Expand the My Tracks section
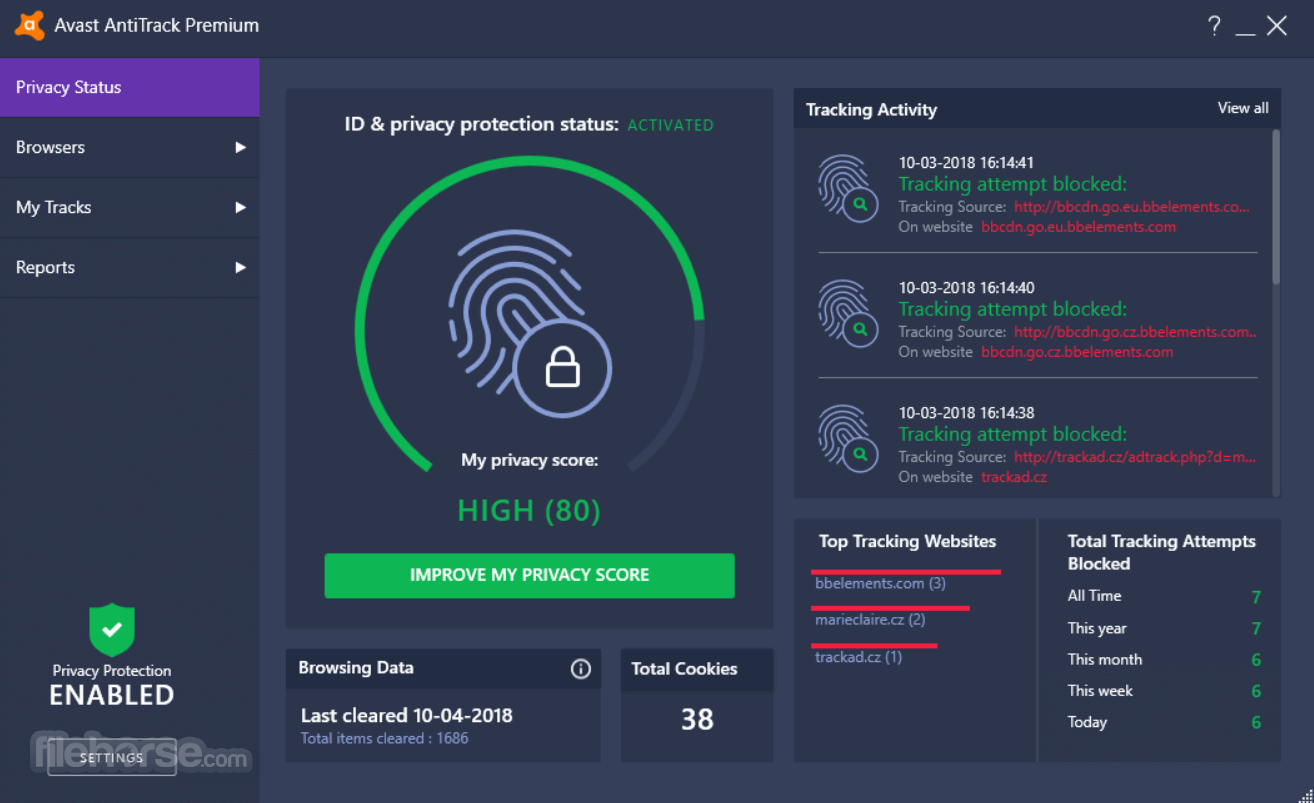The width and height of the screenshot is (1314, 803). pyautogui.click(x=240, y=207)
